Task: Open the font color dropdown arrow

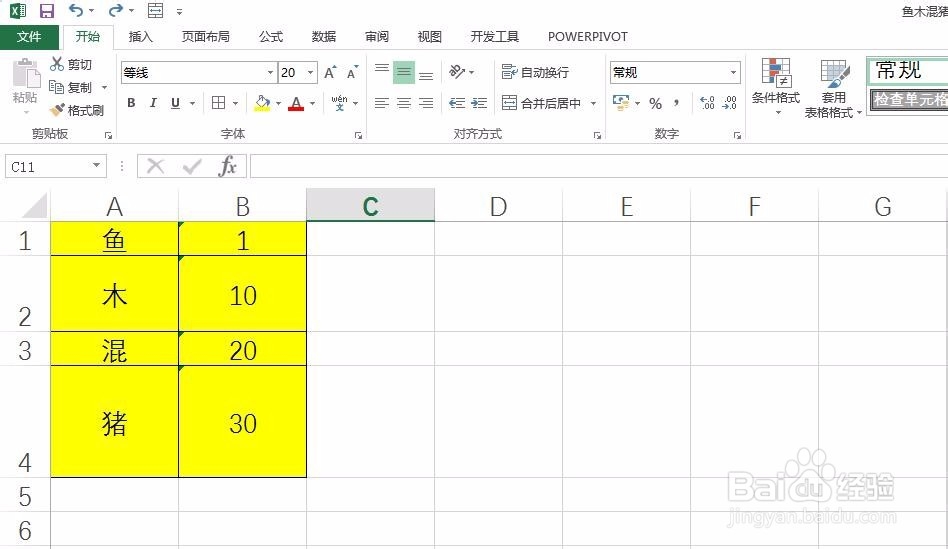Action: coord(313,103)
